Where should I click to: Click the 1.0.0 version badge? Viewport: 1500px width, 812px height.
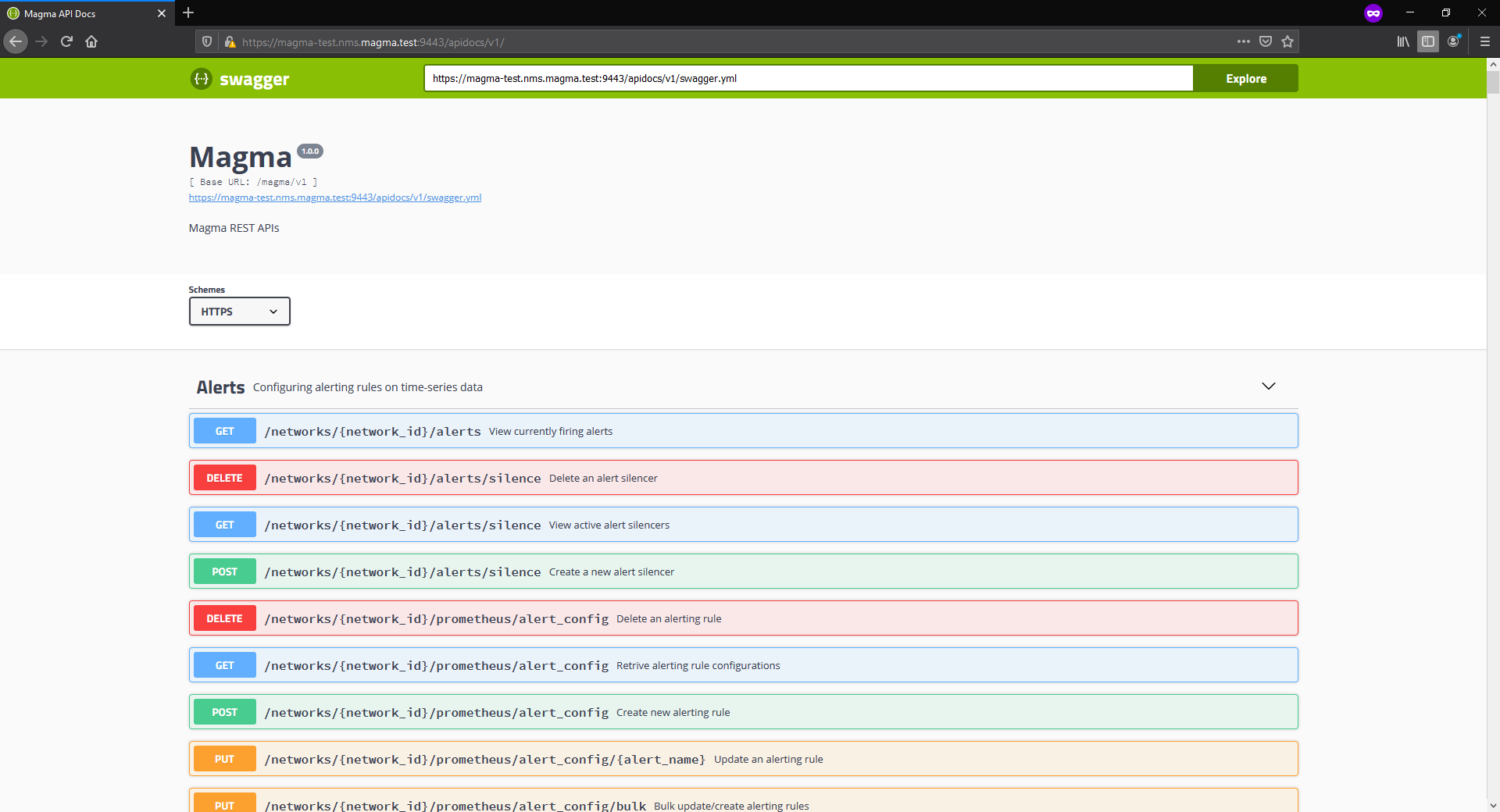pos(310,151)
